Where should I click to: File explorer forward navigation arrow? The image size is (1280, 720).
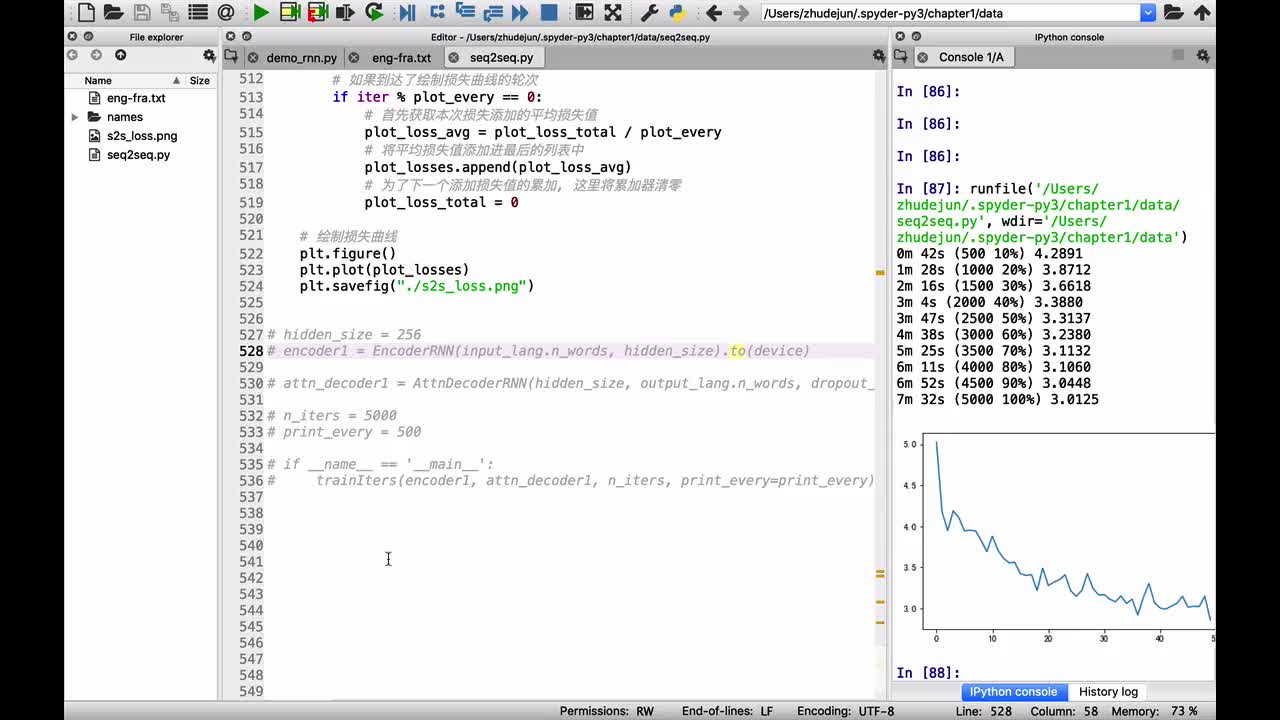tap(96, 55)
